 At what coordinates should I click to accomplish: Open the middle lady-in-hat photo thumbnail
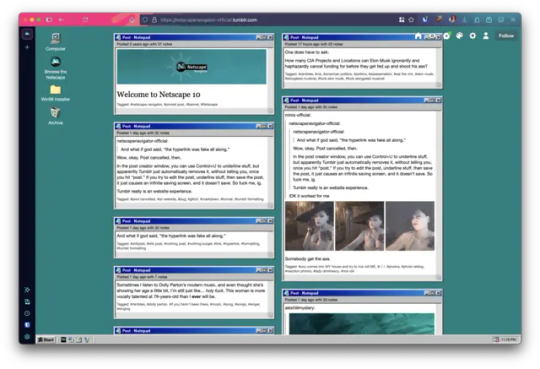pos(360,226)
